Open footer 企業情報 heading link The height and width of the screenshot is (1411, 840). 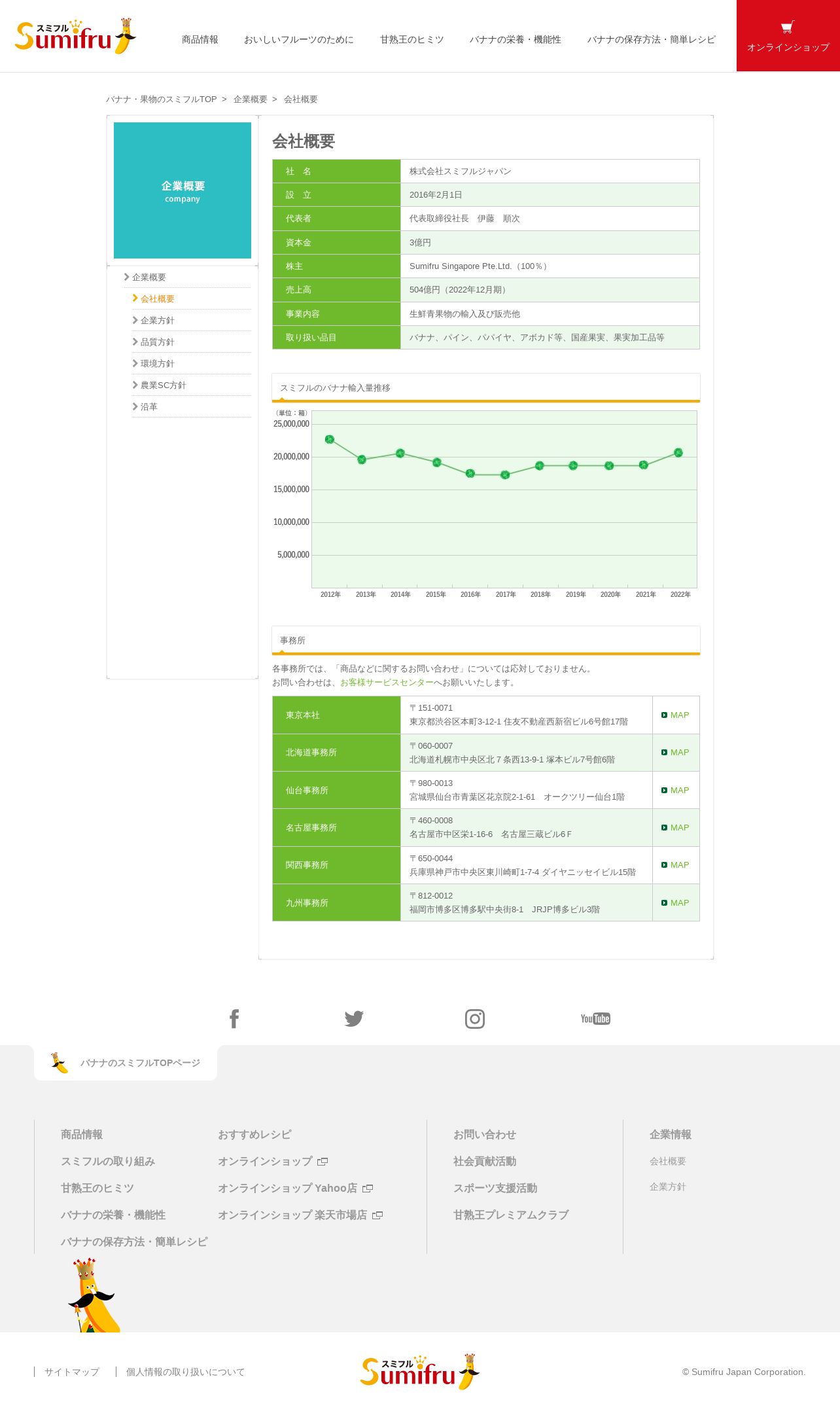[671, 1135]
